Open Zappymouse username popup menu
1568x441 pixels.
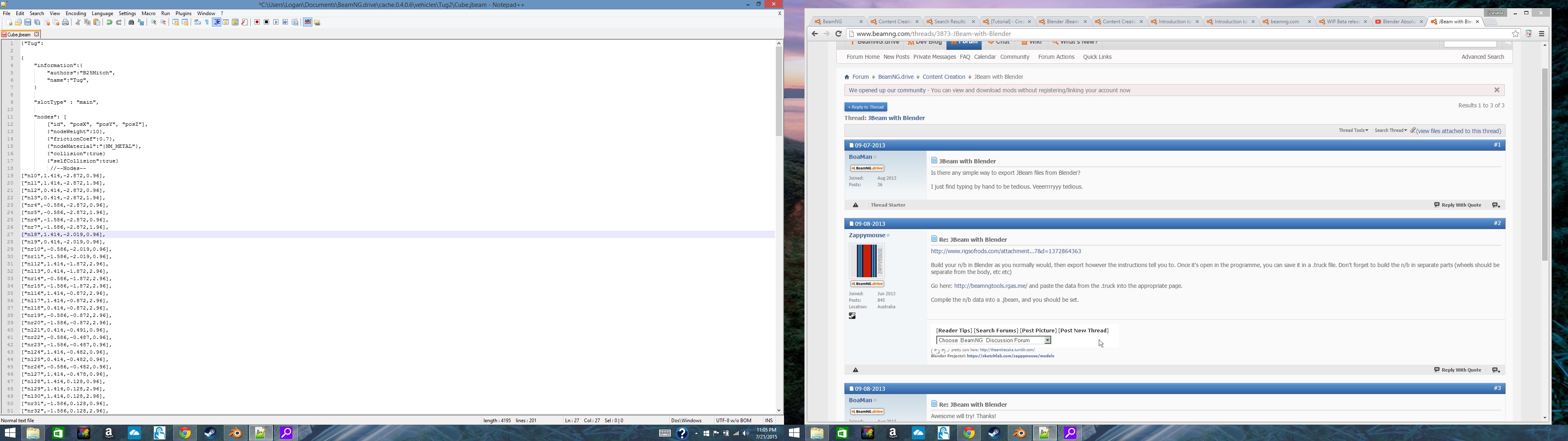(867, 236)
